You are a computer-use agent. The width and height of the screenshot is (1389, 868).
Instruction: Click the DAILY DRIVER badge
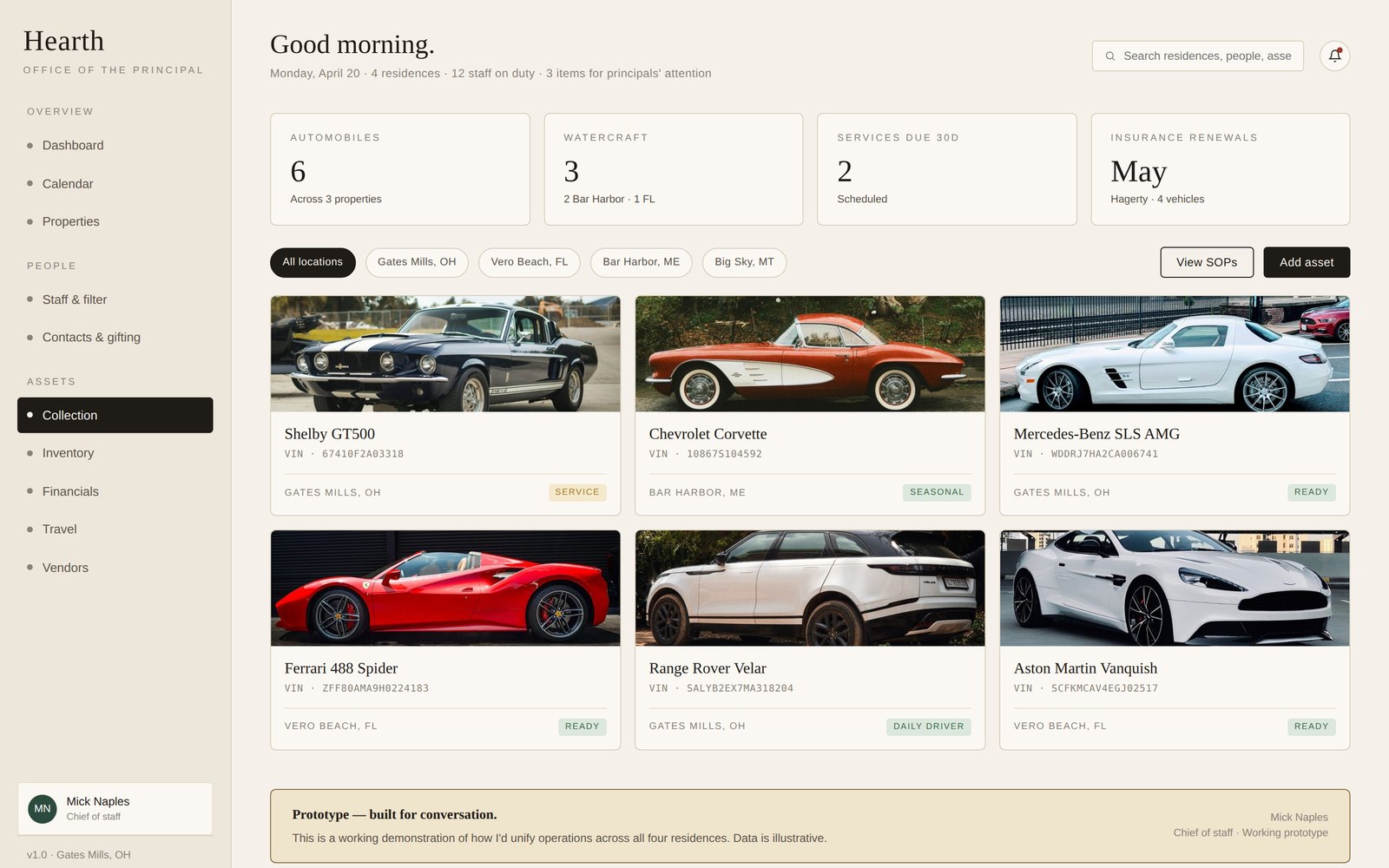[928, 727]
